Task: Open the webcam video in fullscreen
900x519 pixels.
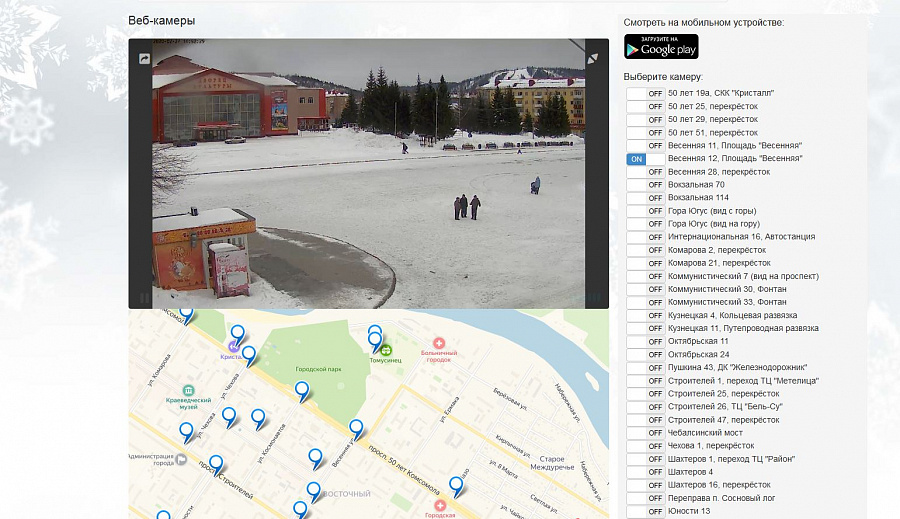Action: point(593,59)
